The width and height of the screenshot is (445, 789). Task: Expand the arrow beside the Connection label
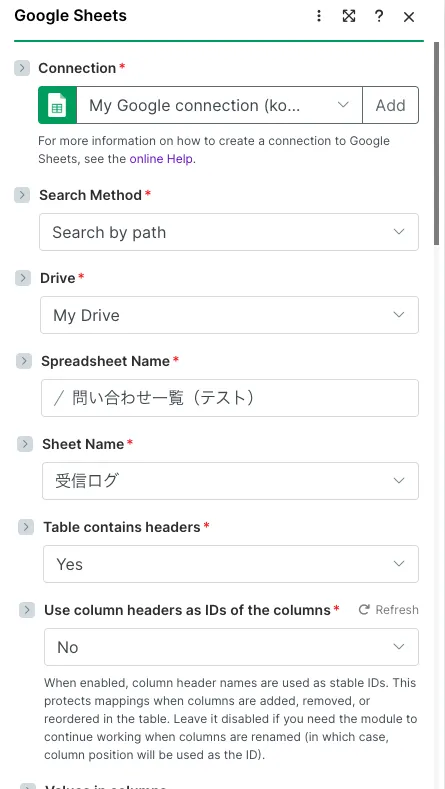[22, 68]
